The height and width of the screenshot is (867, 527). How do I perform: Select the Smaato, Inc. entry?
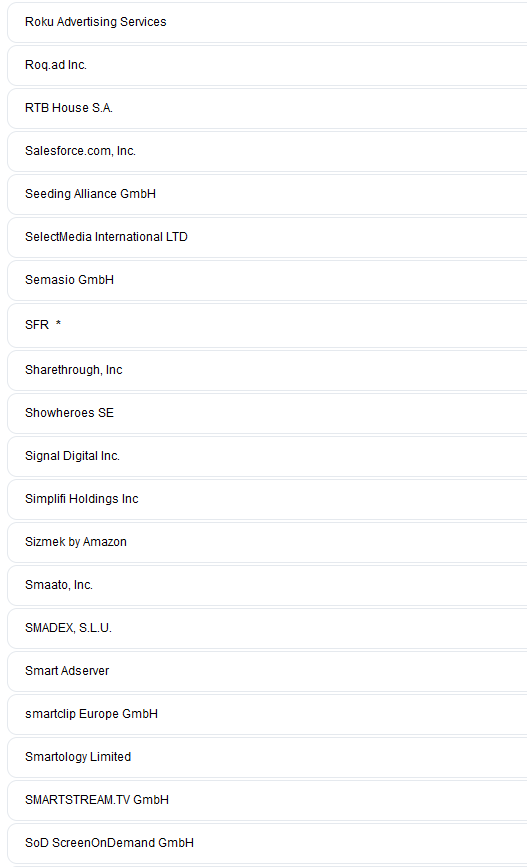tap(267, 586)
